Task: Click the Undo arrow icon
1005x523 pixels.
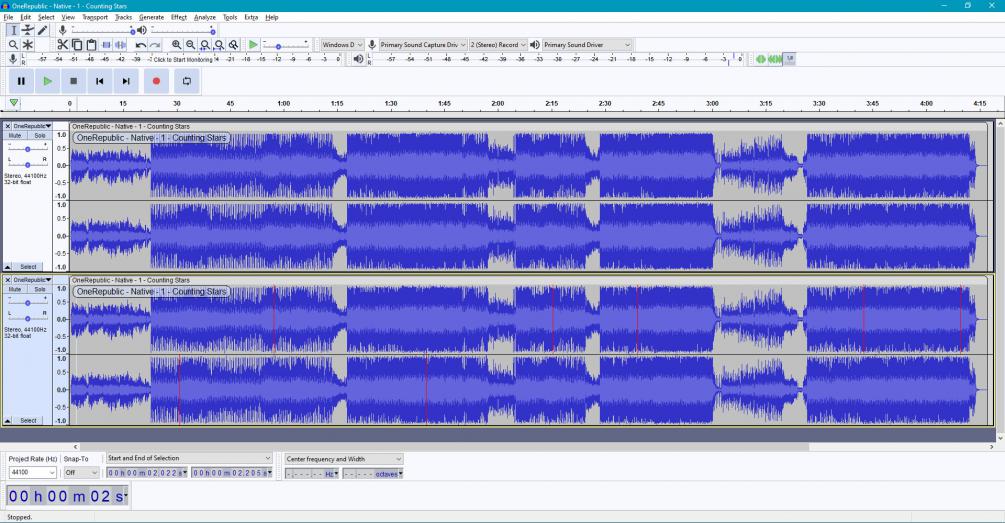Action: [x=141, y=45]
